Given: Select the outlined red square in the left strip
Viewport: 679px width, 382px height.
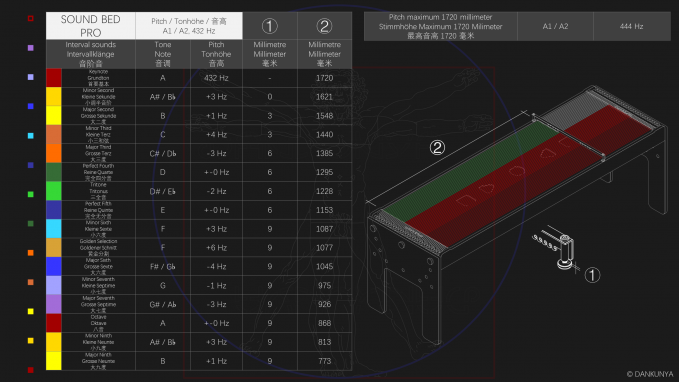Looking at the screenshot, I should (x=31, y=18).
